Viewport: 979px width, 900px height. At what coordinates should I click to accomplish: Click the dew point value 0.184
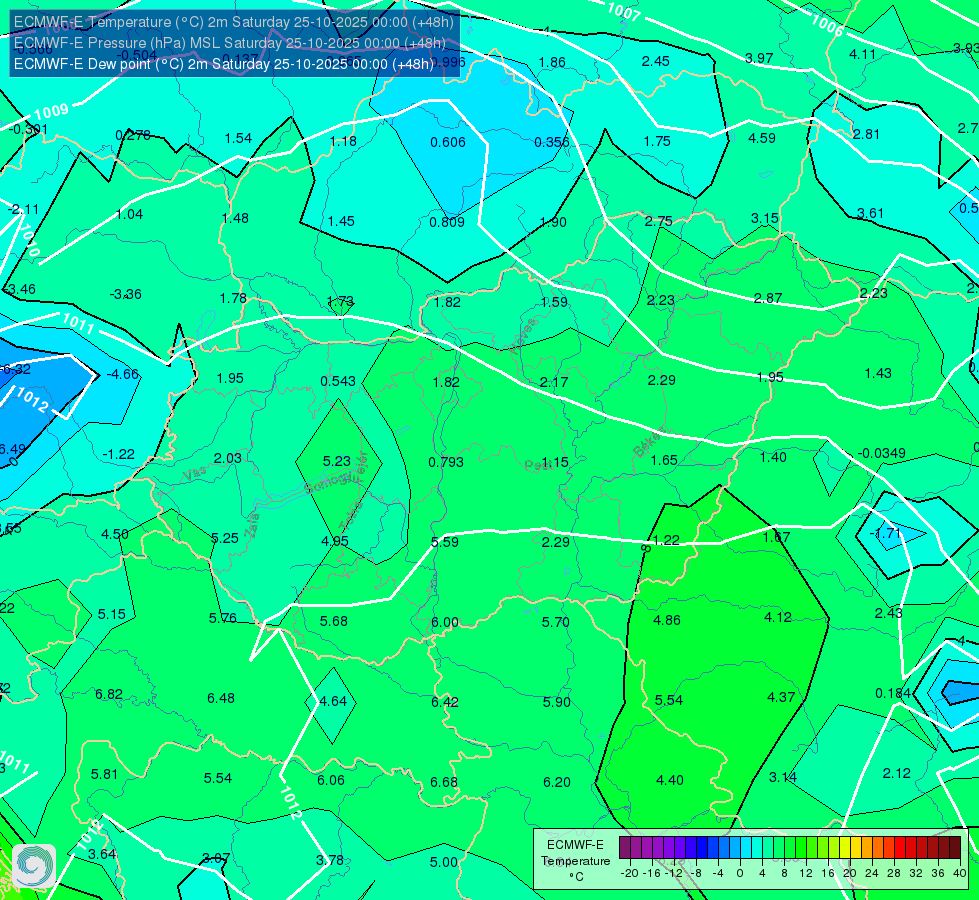pyautogui.click(x=893, y=693)
